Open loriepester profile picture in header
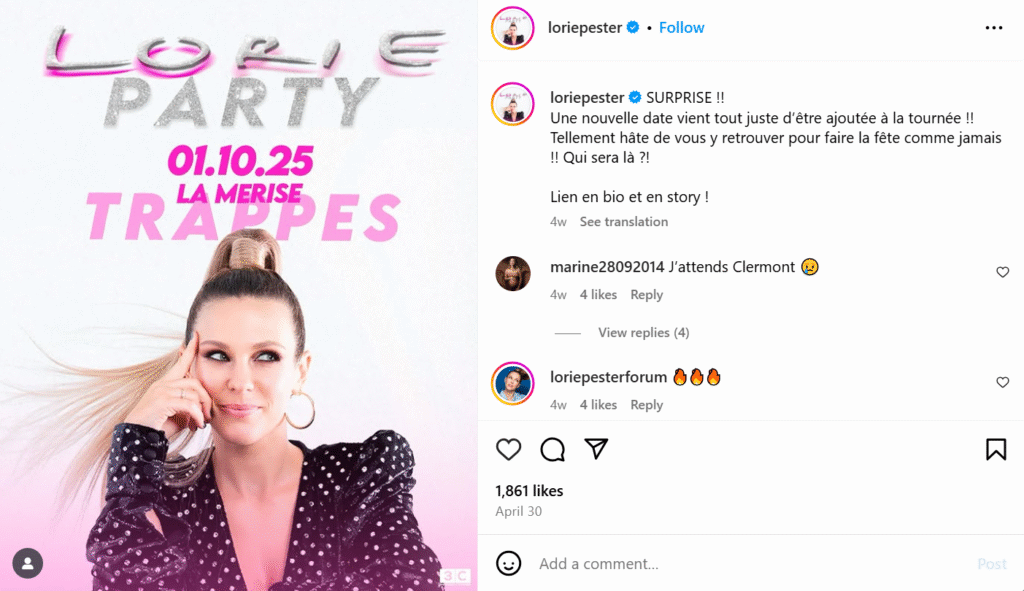 click(x=513, y=28)
